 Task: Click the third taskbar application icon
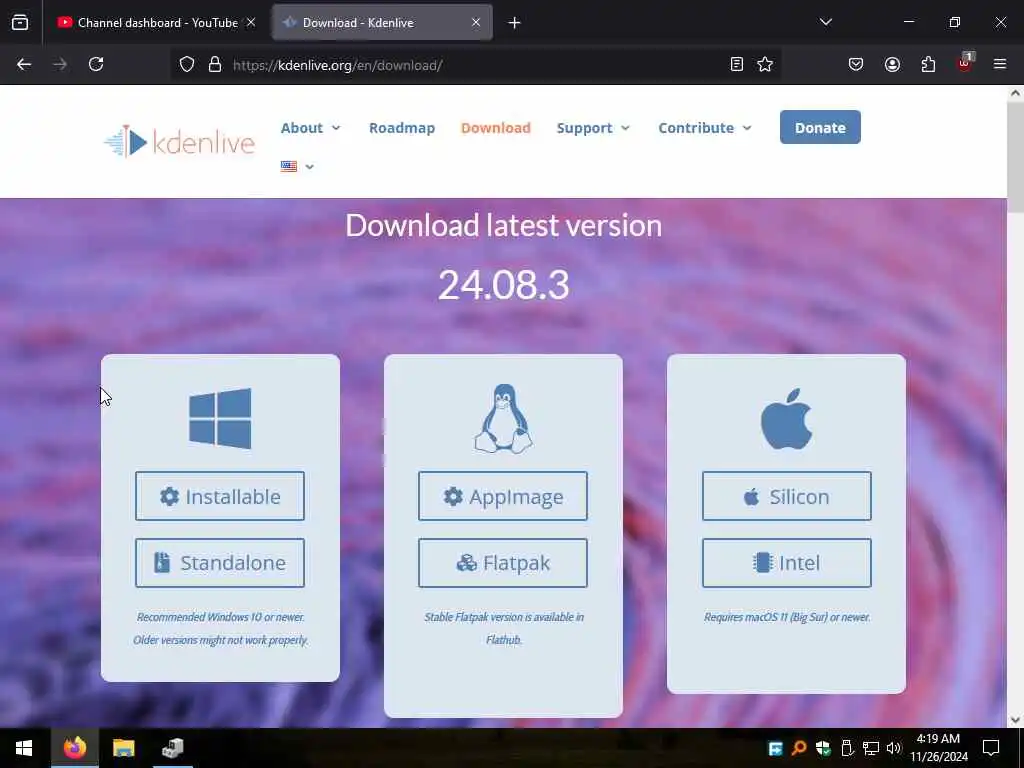[172, 748]
